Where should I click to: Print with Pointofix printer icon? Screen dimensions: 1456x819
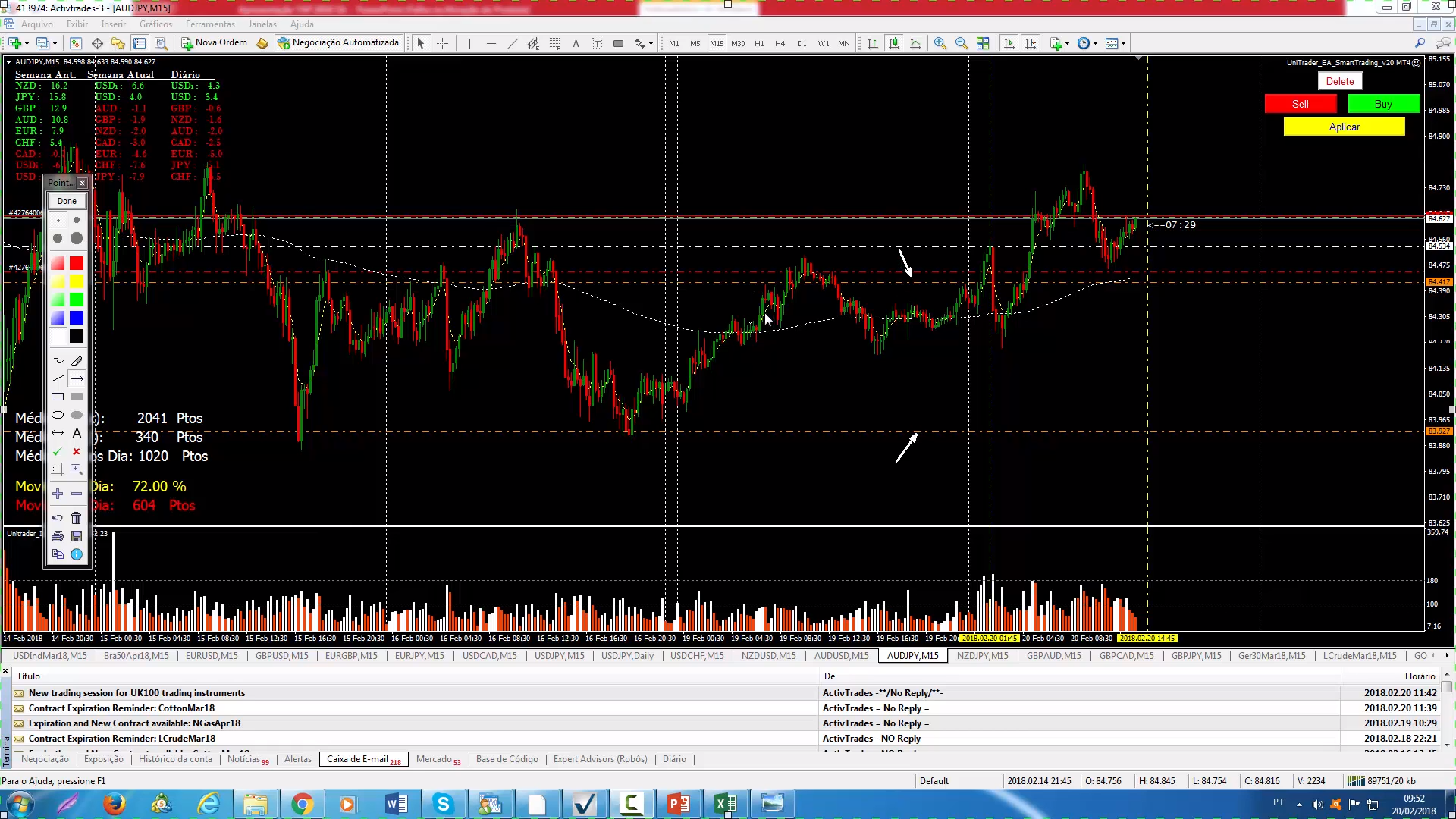(x=58, y=536)
